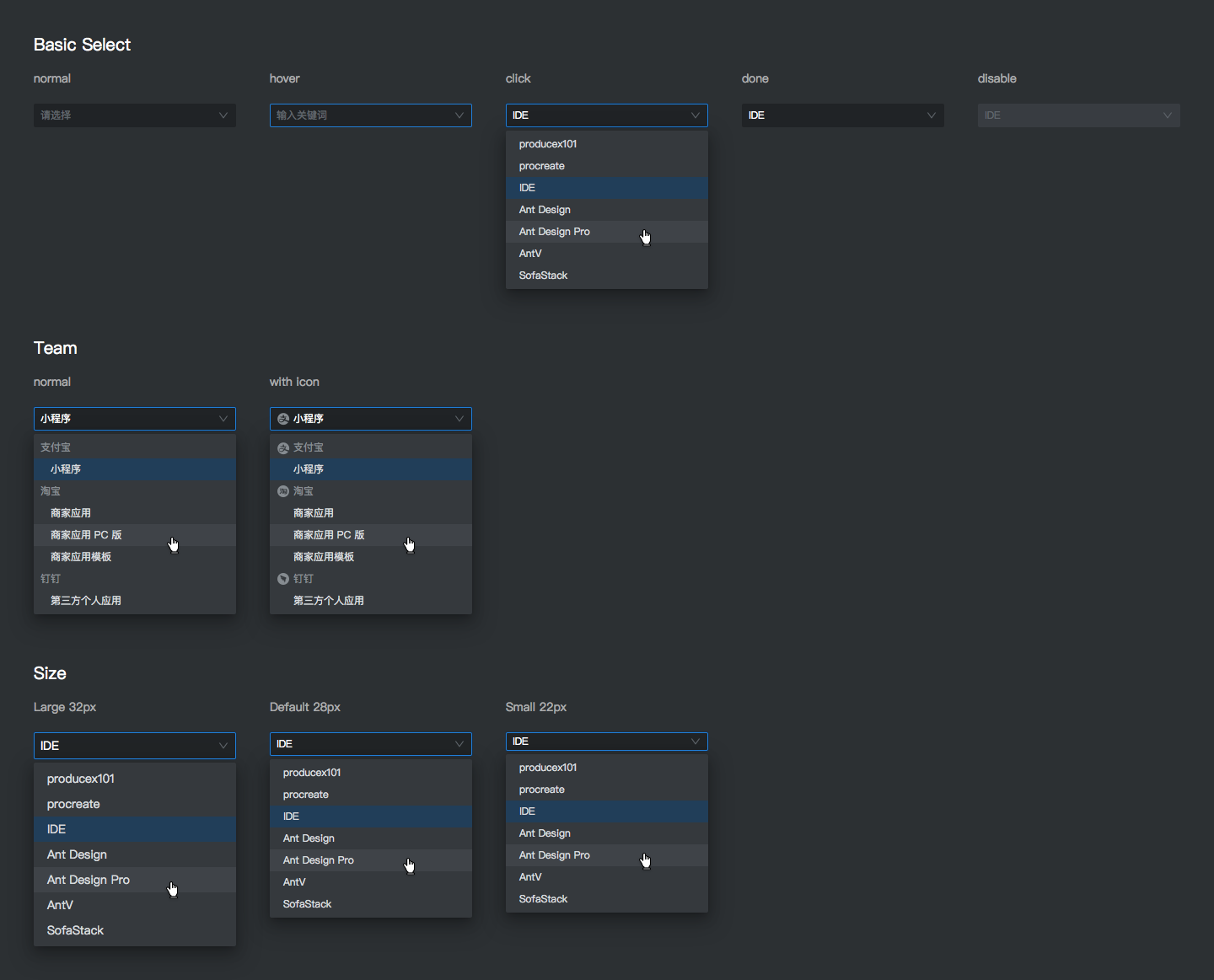Click the Alipay icon beside the 支付宝 group header
Screen dimensions: 1214x980
click(x=283, y=447)
